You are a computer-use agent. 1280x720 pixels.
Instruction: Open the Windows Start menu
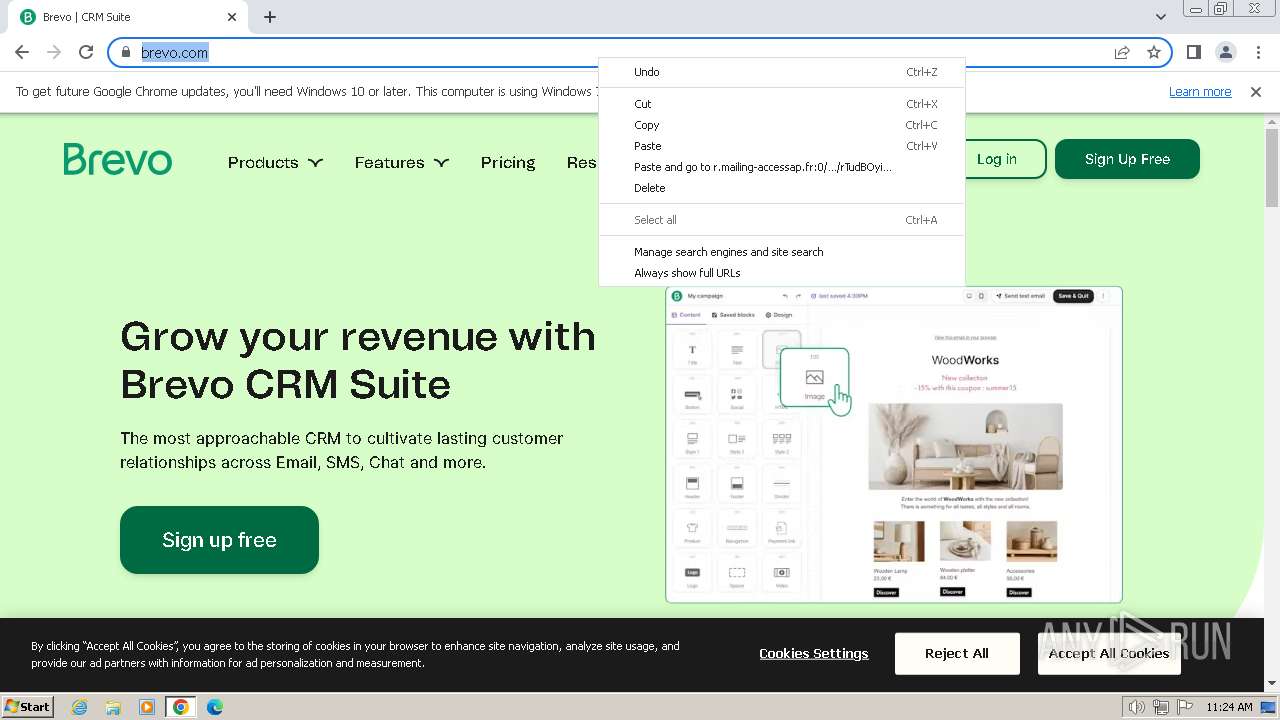(28, 706)
